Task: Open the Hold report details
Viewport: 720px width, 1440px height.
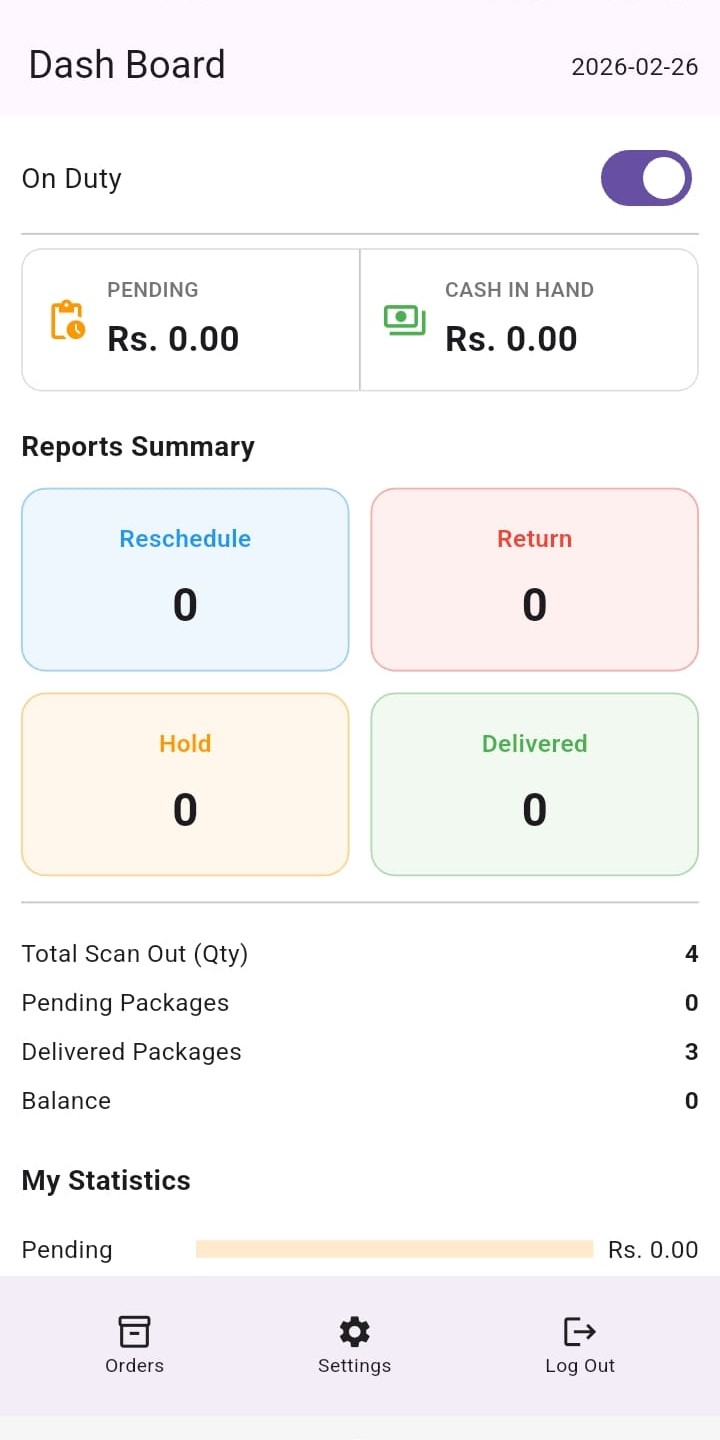Action: 185,783
